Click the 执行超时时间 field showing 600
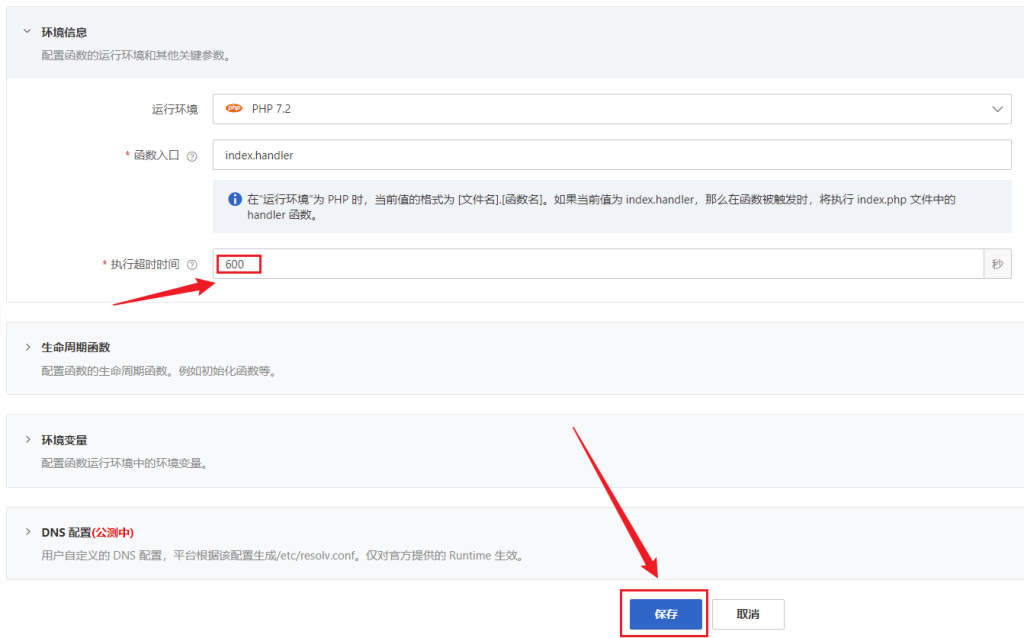Image resolution: width=1024 pixels, height=638 pixels. tap(600, 264)
